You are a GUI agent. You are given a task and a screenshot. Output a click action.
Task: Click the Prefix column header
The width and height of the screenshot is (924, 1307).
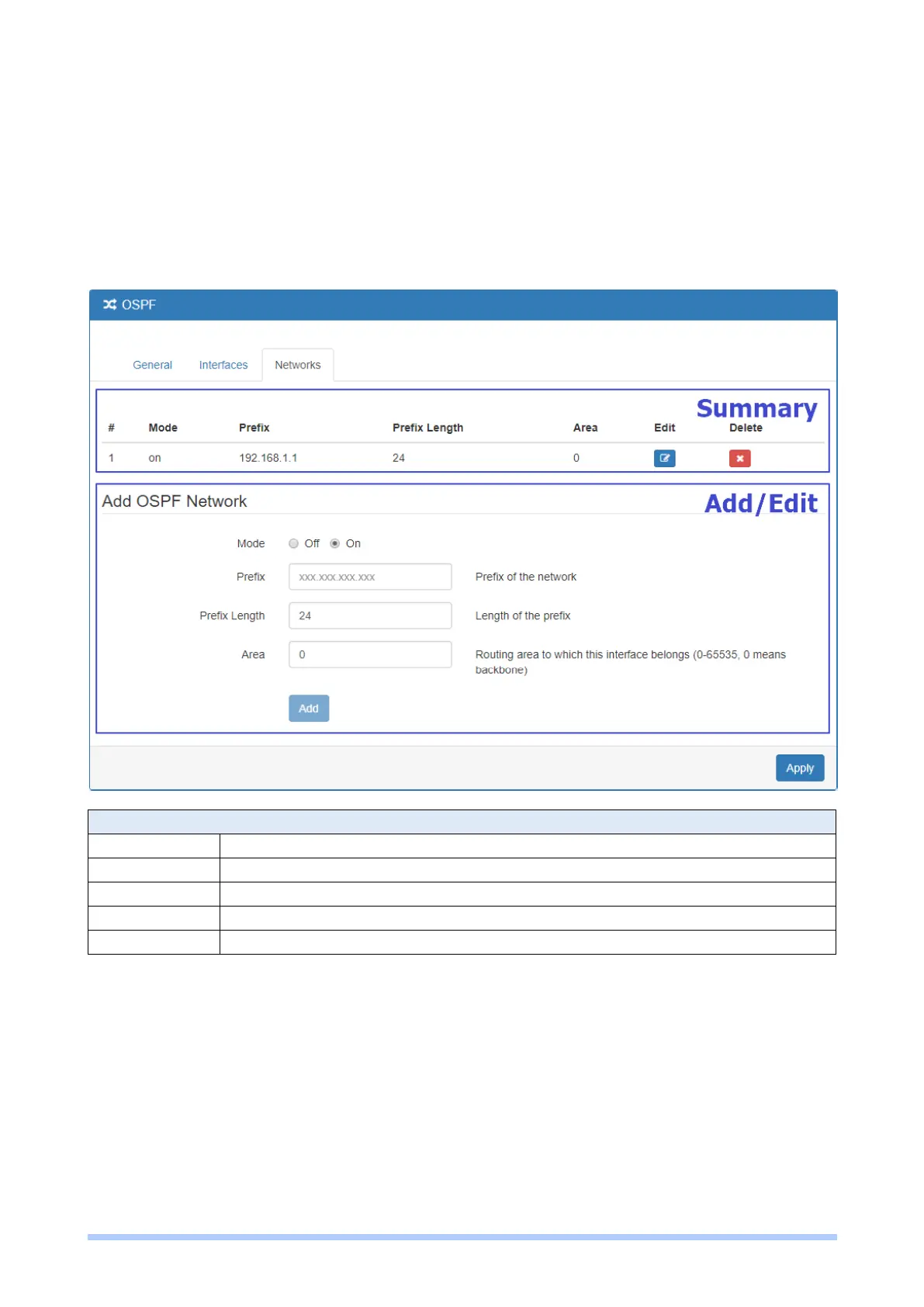pos(254,428)
